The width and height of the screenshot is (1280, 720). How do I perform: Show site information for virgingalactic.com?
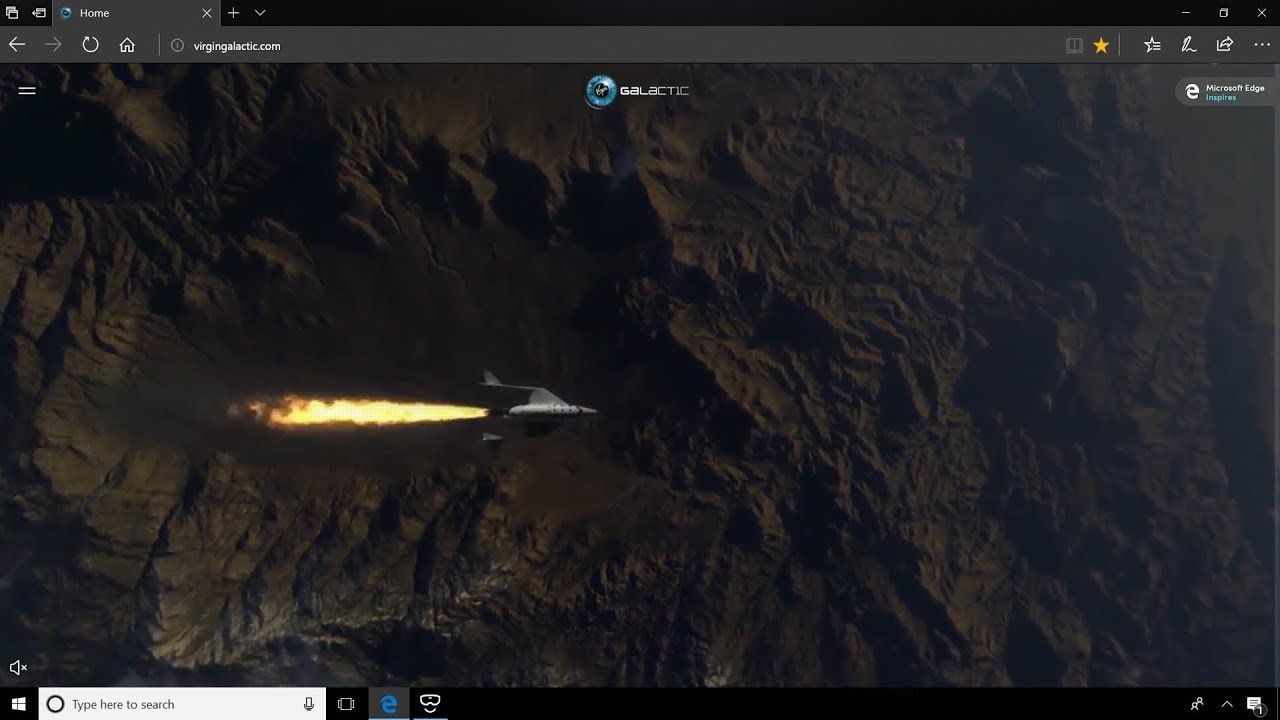point(178,45)
